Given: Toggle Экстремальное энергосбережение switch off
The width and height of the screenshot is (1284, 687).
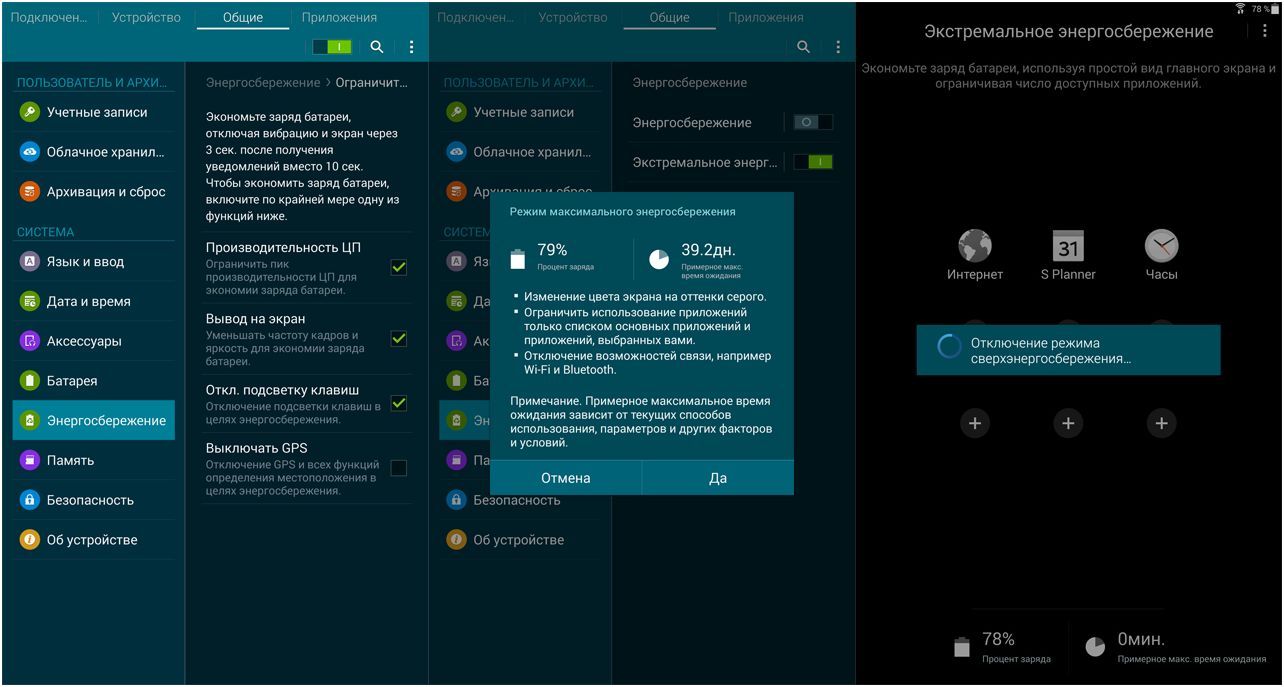Looking at the screenshot, I should click(x=813, y=160).
